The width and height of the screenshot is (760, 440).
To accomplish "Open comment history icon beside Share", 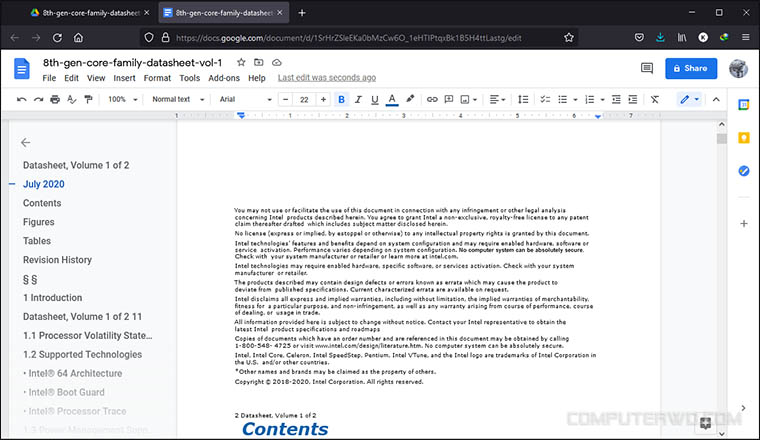I will (x=647, y=68).
